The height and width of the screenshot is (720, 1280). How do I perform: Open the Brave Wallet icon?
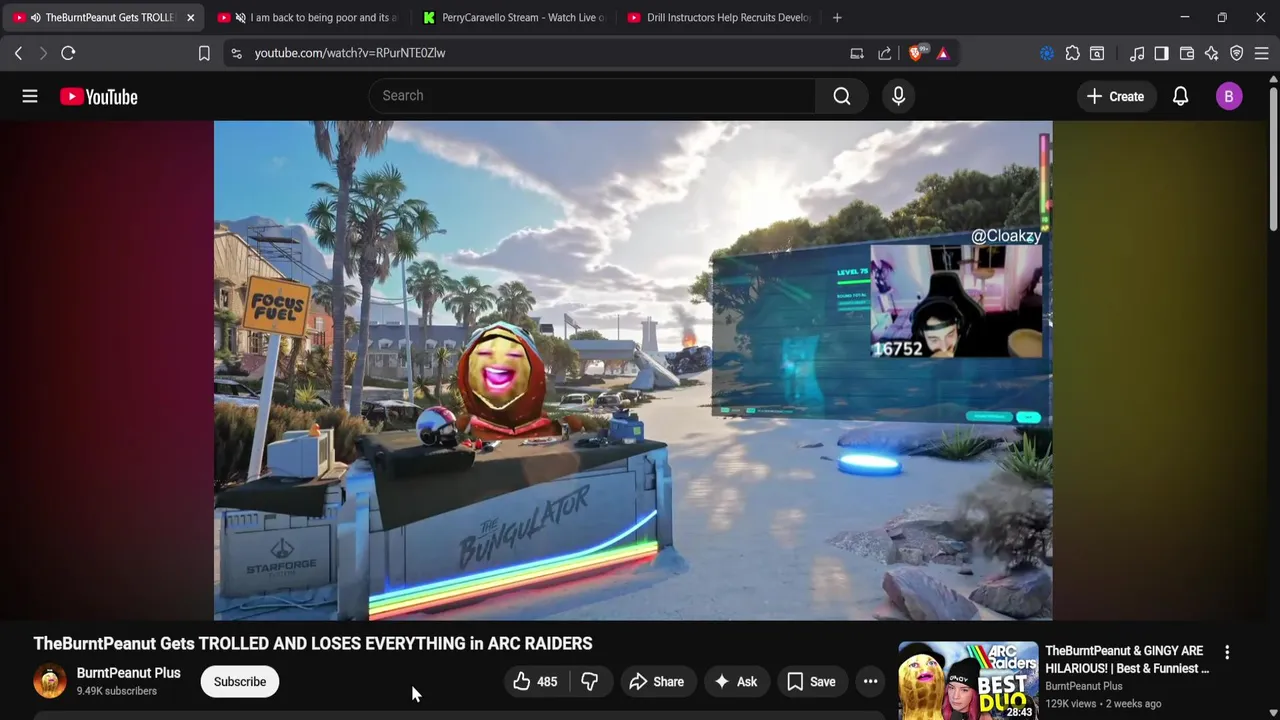click(x=1187, y=53)
